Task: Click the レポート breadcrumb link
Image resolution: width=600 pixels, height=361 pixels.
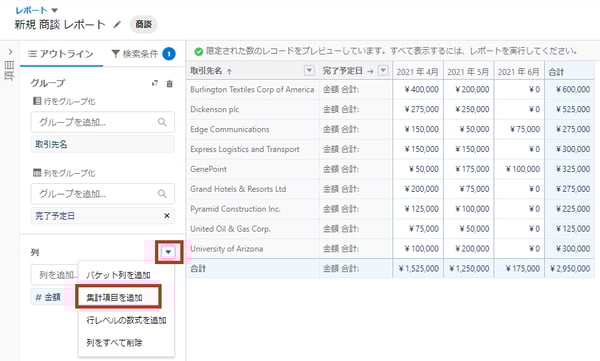Action: [x=31, y=10]
